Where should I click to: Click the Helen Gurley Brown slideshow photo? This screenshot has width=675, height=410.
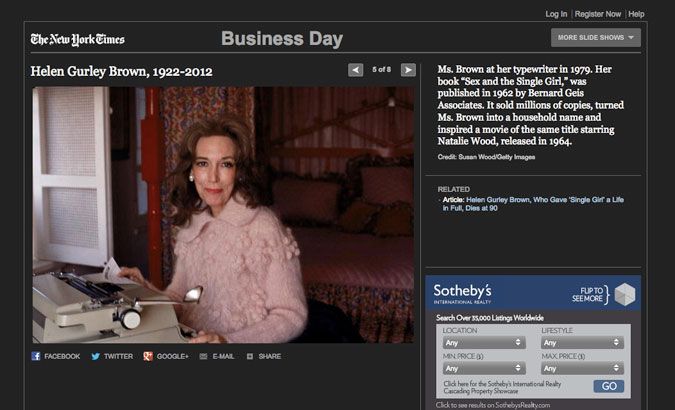[x=223, y=214]
